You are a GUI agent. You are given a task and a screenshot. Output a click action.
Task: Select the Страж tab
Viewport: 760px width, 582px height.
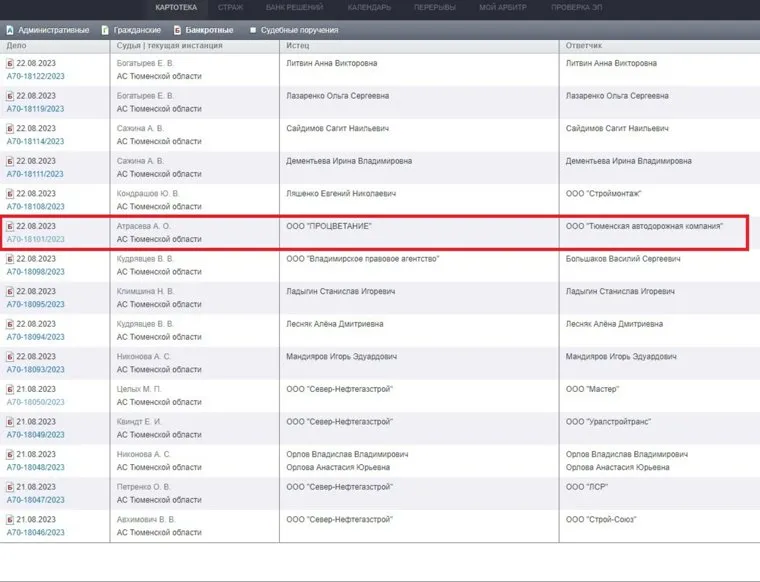230,8
